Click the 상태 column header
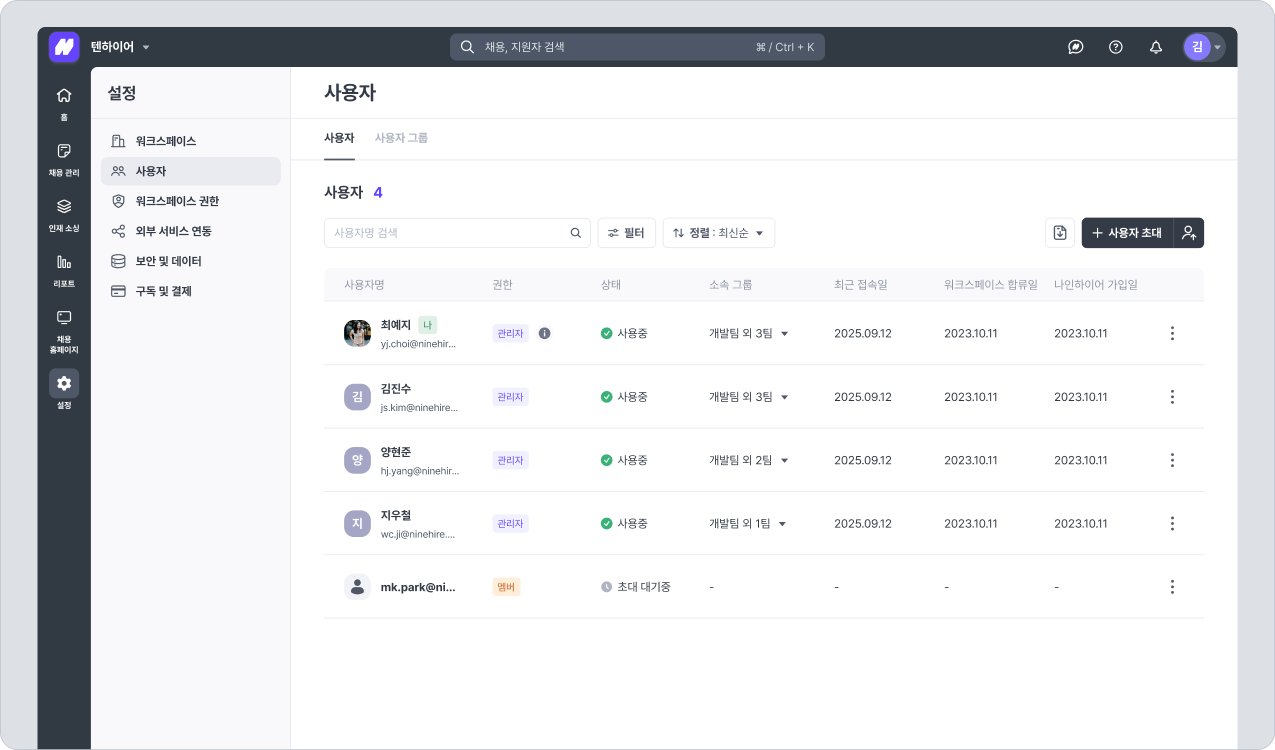The width and height of the screenshot is (1275, 750). (x=611, y=285)
